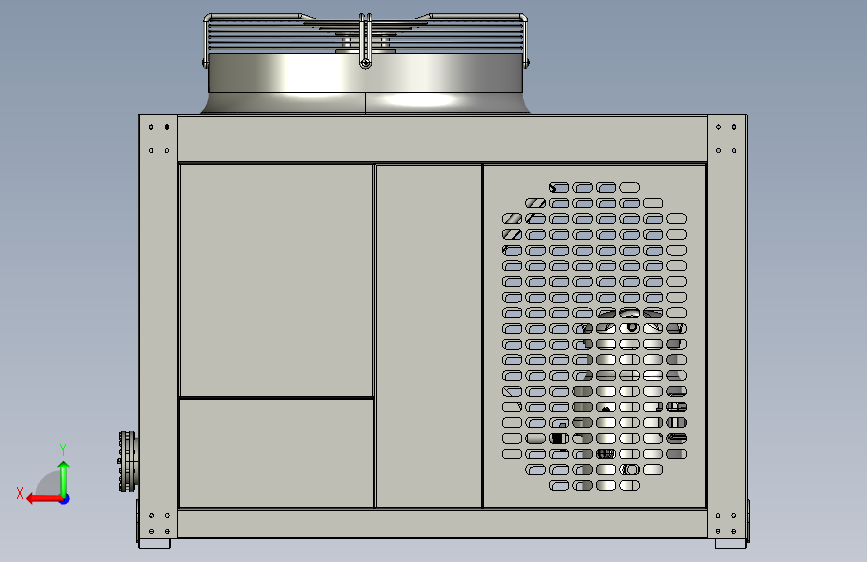Click the blue Z axis dot of the triad

[x=65, y=499]
